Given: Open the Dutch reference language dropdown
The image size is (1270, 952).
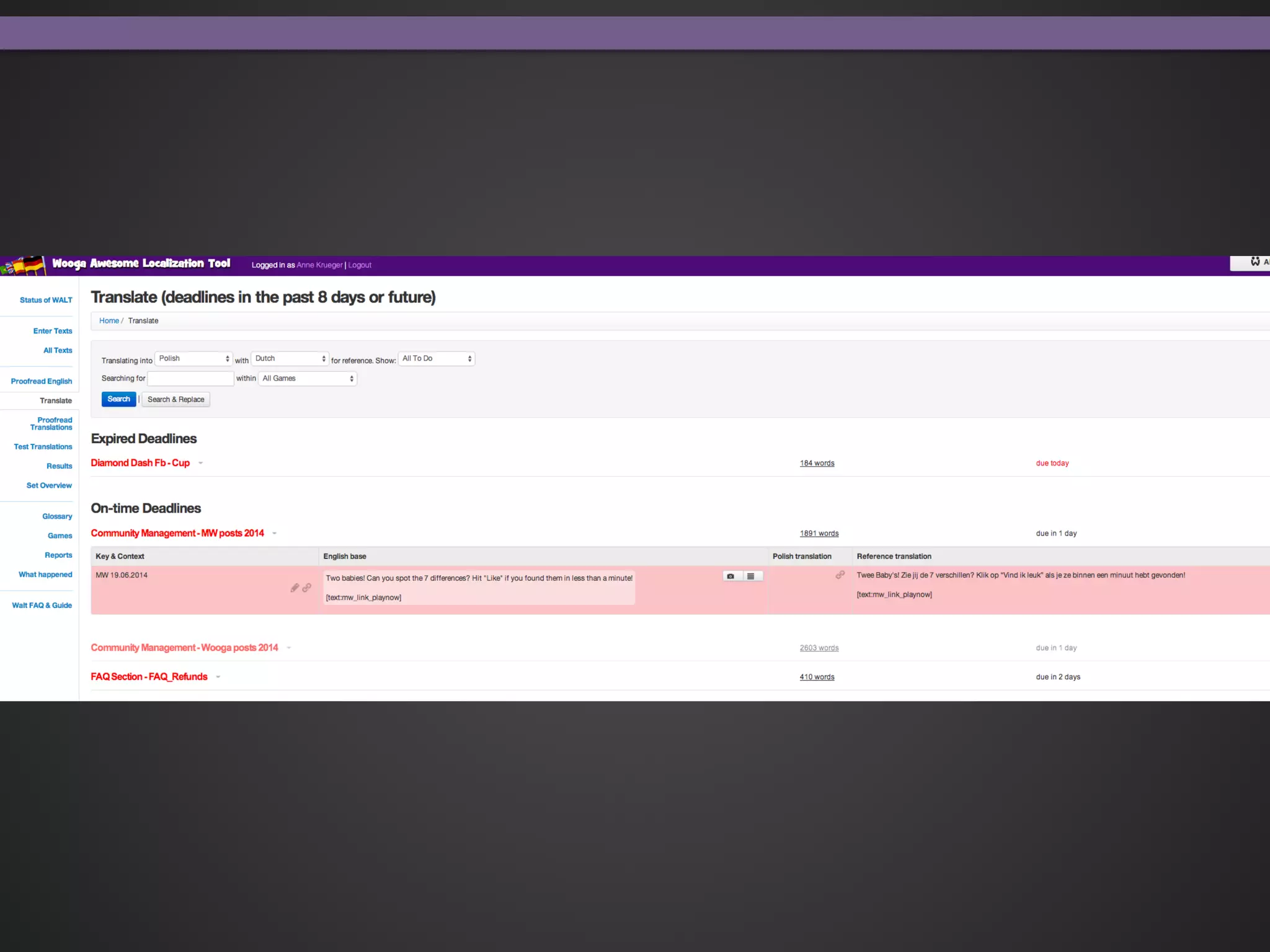Looking at the screenshot, I should tap(290, 359).
